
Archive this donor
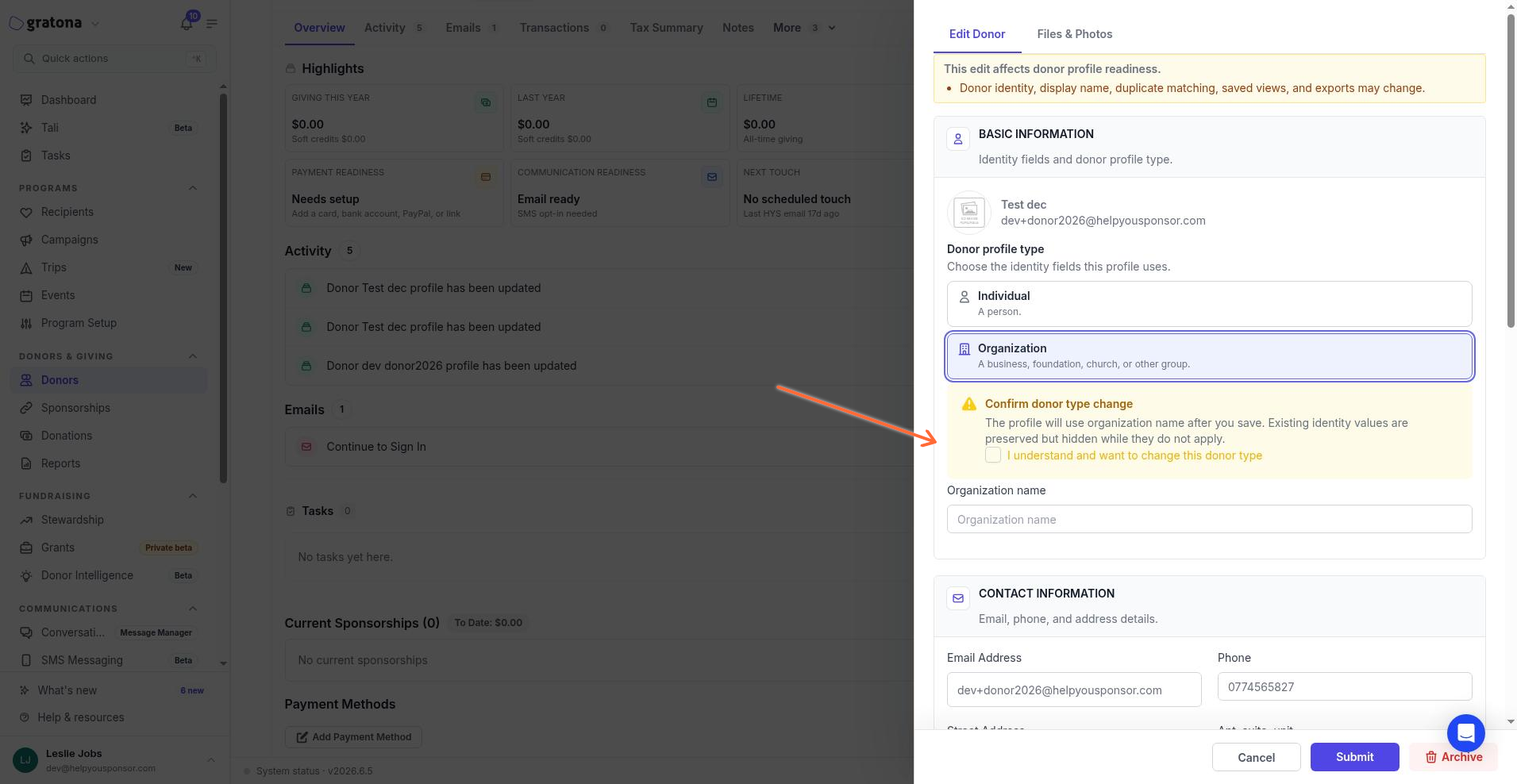coord(1453,757)
